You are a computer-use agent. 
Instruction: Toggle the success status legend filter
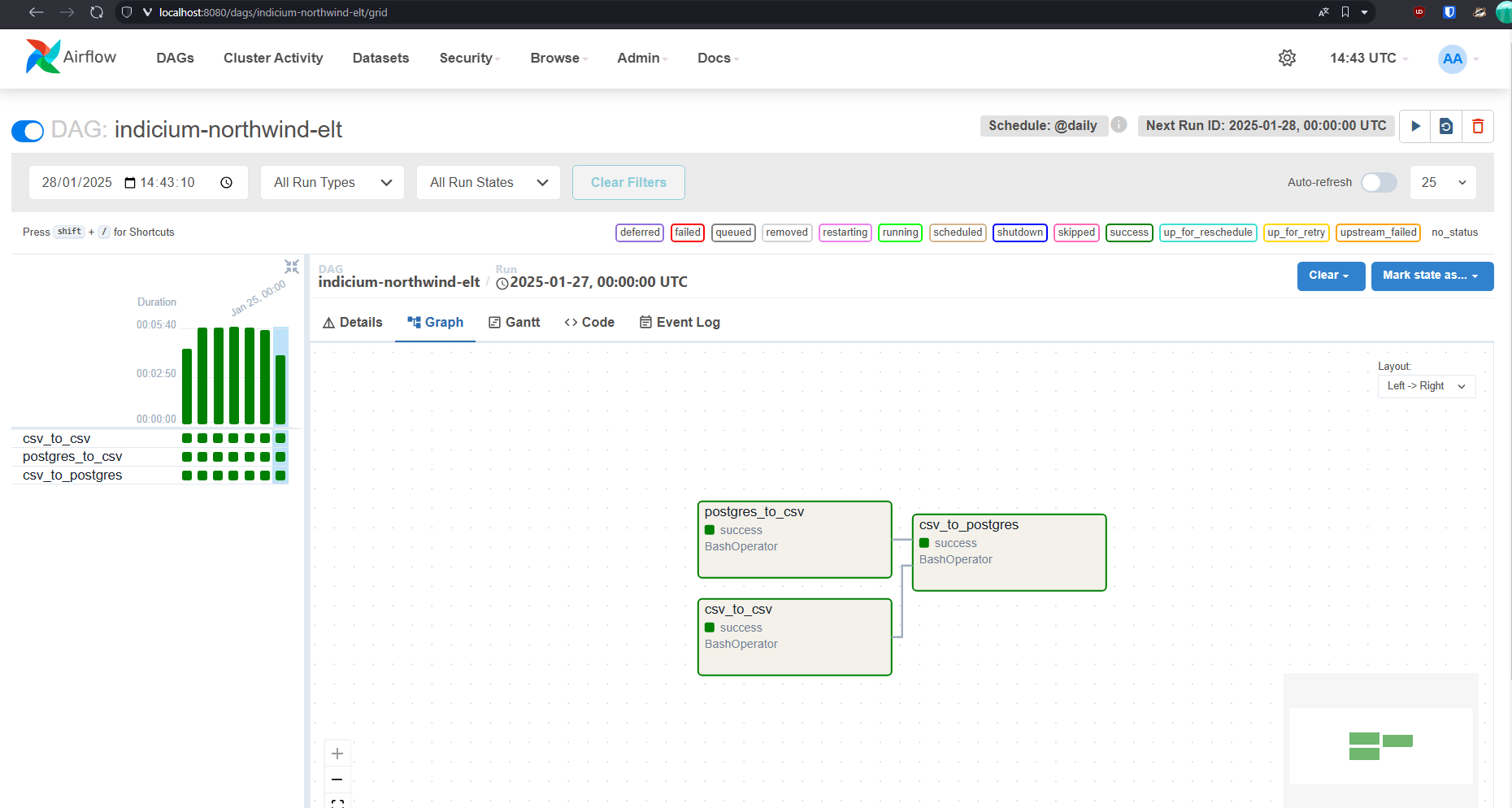1129,232
